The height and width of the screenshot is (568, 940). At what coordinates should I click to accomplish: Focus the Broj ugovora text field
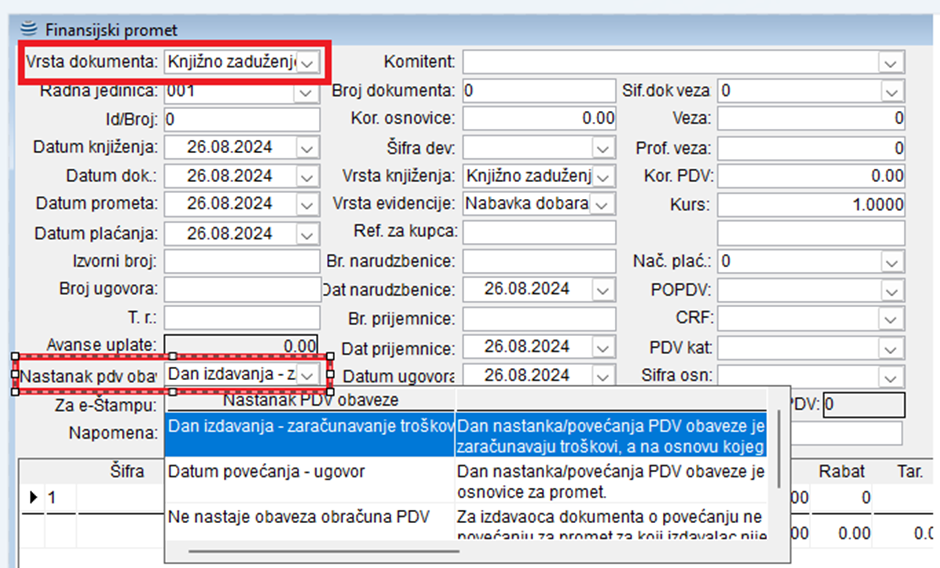[241, 291]
